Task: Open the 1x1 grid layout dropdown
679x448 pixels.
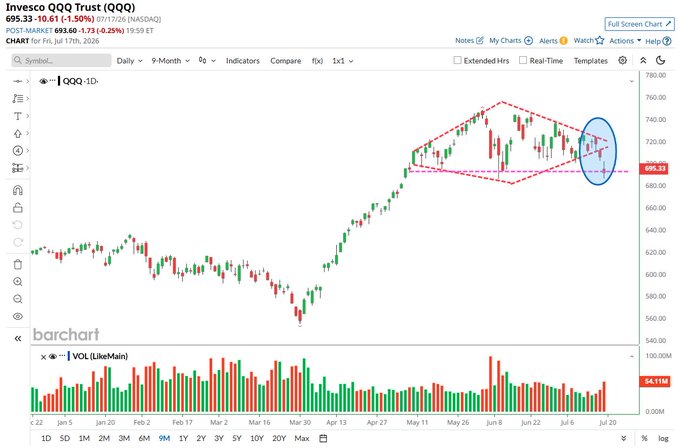Action: (343, 61)
